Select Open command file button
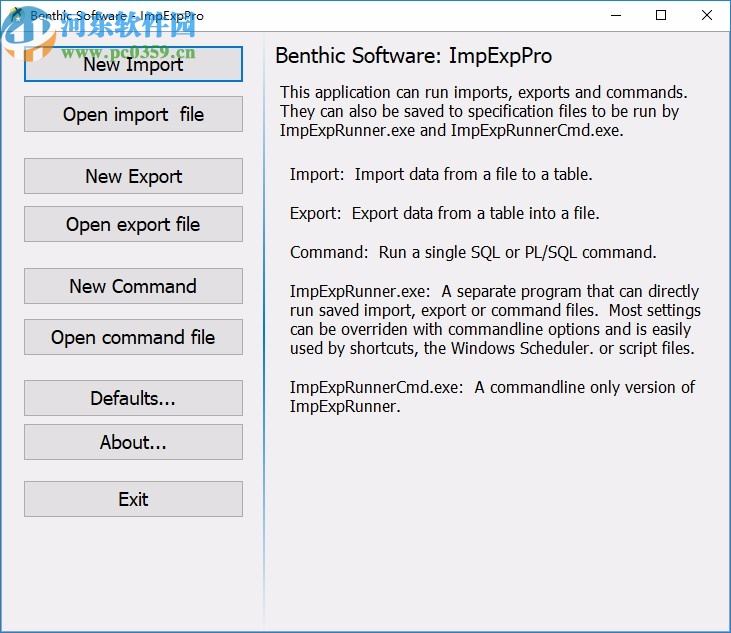Screen dimensions: 731x633 click(x=133, y=337)
